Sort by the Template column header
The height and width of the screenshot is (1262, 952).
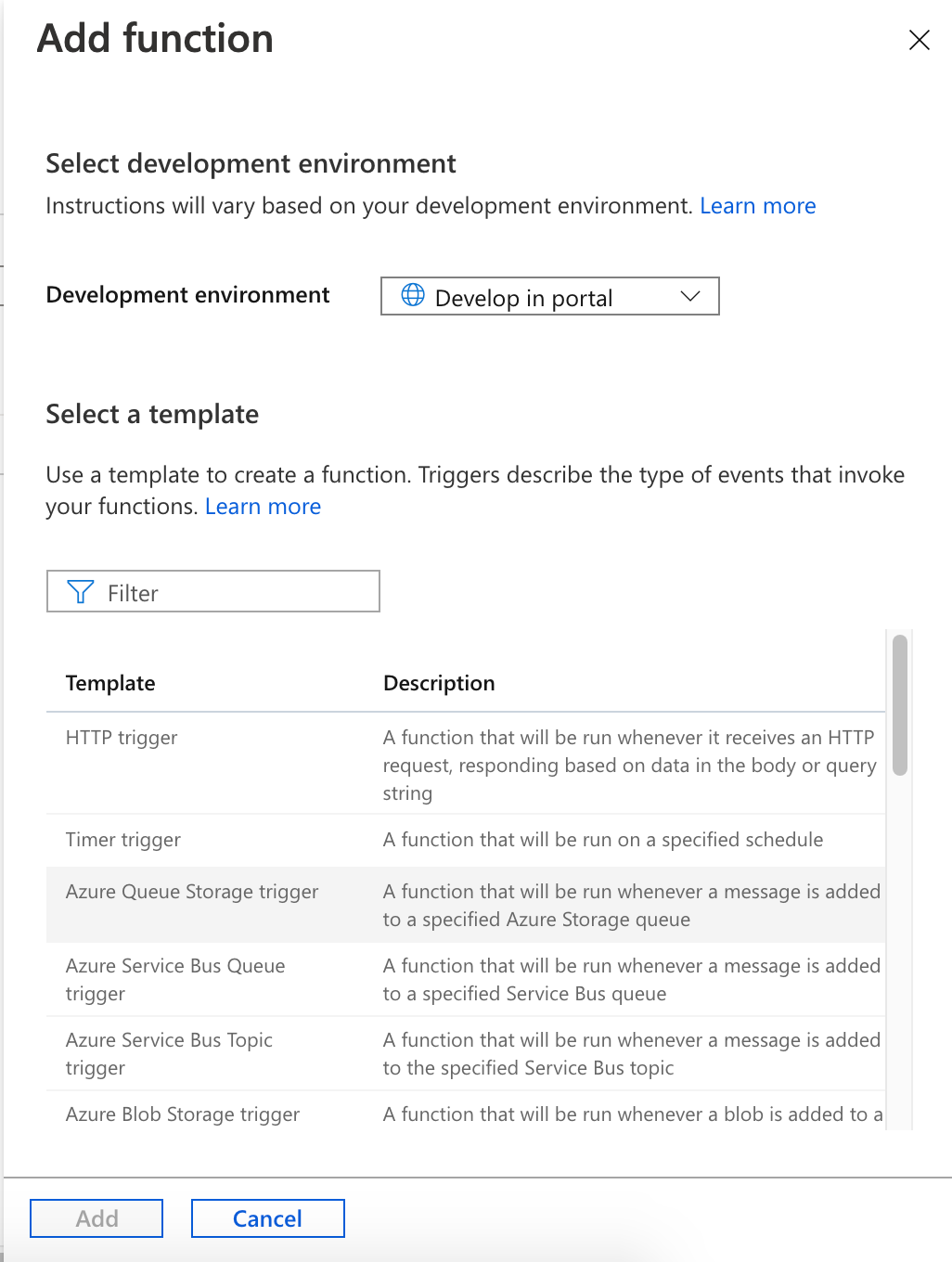click(110, 684)
